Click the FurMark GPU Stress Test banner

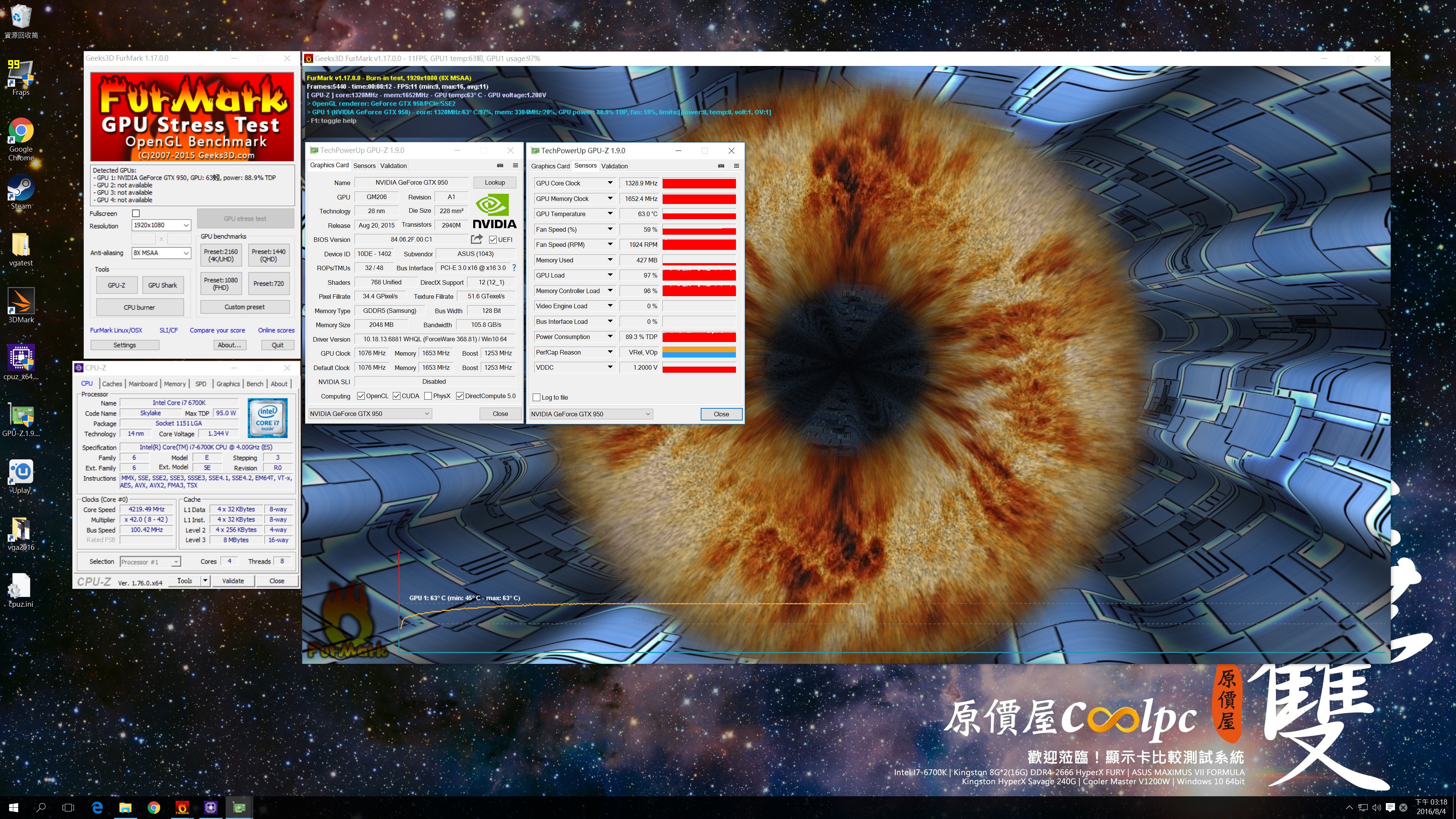(x=192, y=116)
